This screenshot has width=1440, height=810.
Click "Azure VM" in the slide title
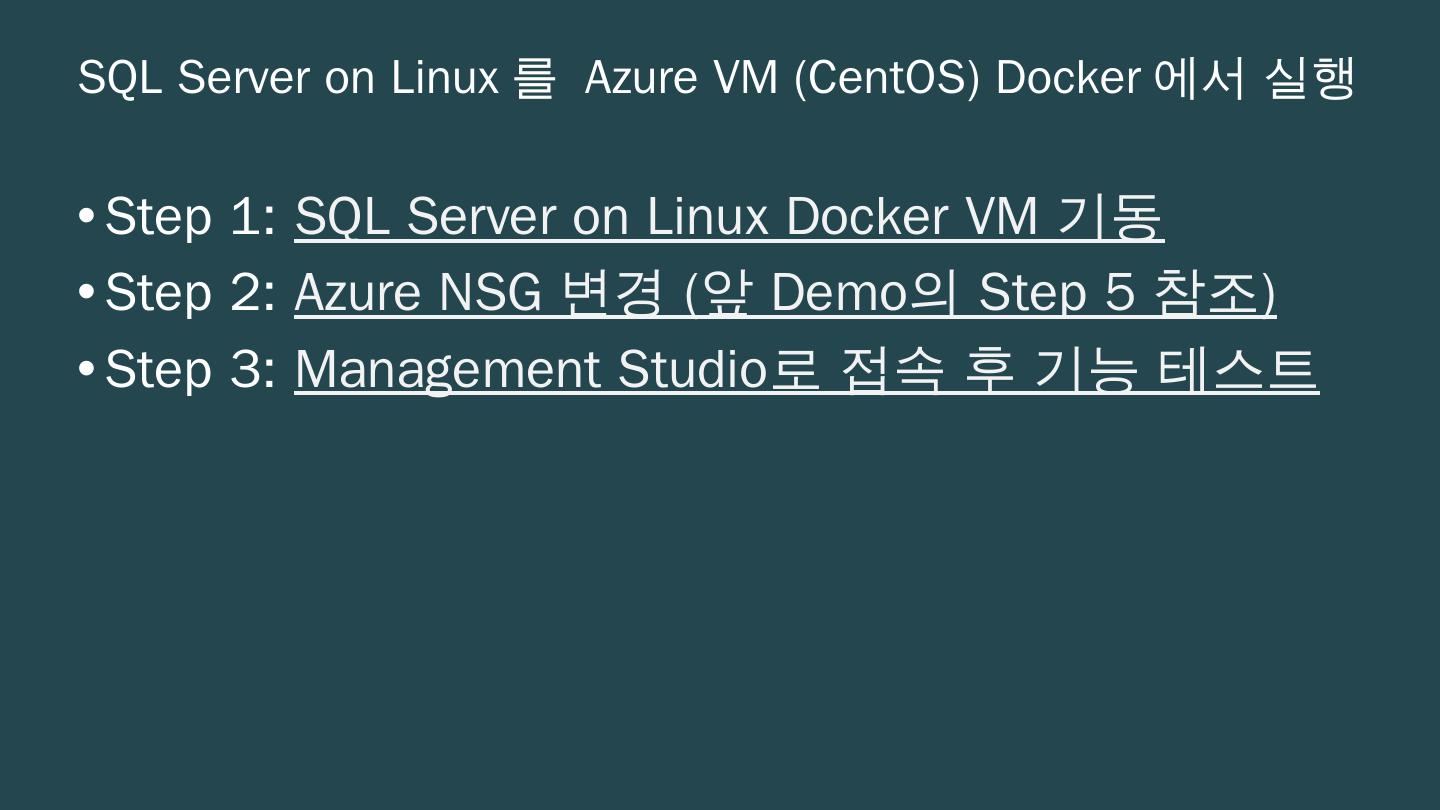pos(681,77)
